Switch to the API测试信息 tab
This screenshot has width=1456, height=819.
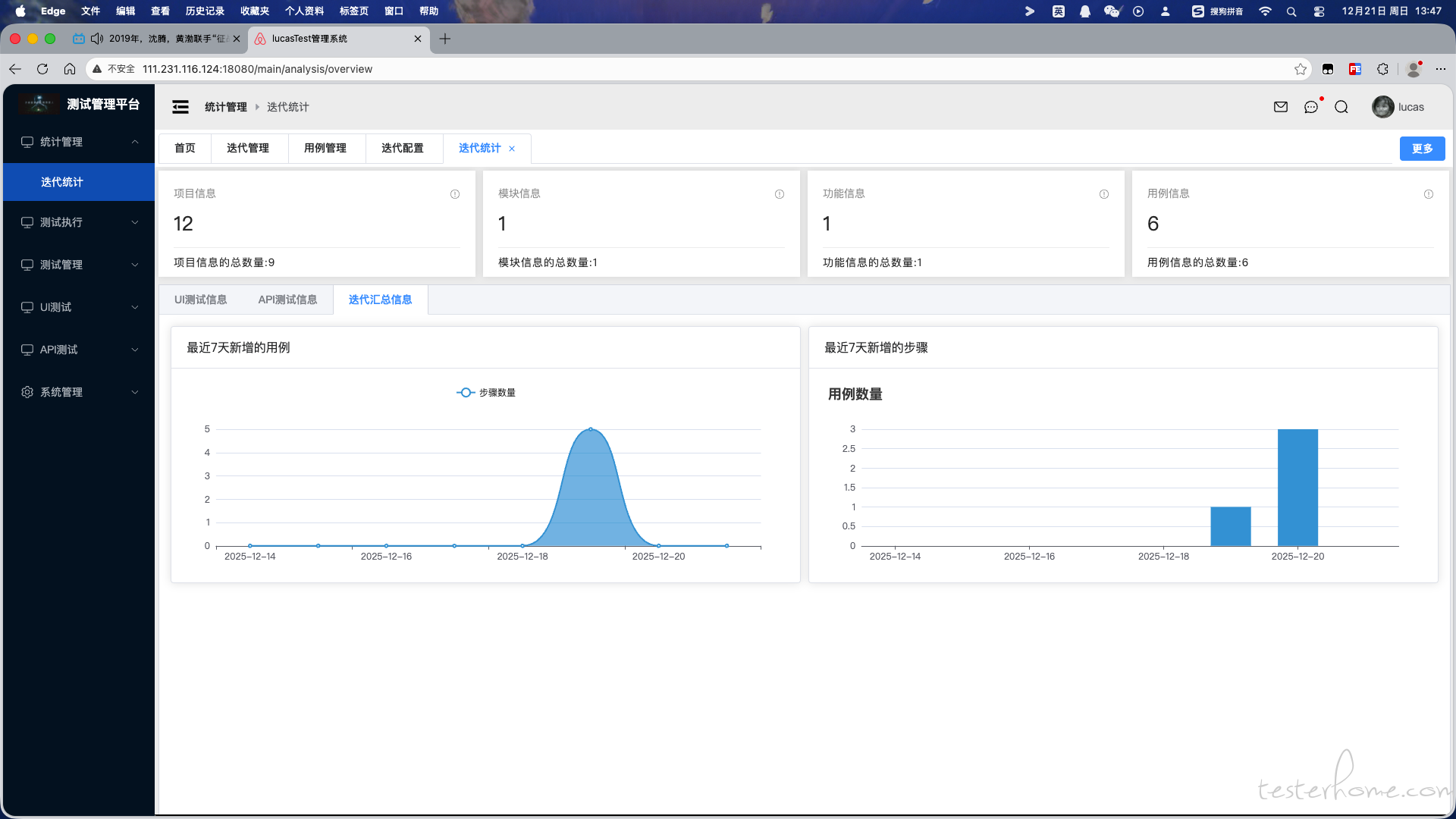point(287,300)
